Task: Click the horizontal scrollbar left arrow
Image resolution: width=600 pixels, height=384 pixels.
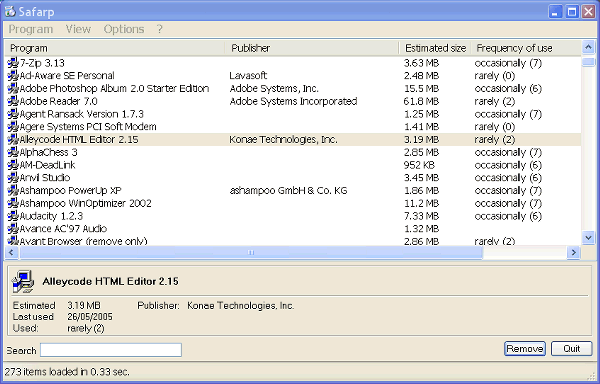Action: 11,252
